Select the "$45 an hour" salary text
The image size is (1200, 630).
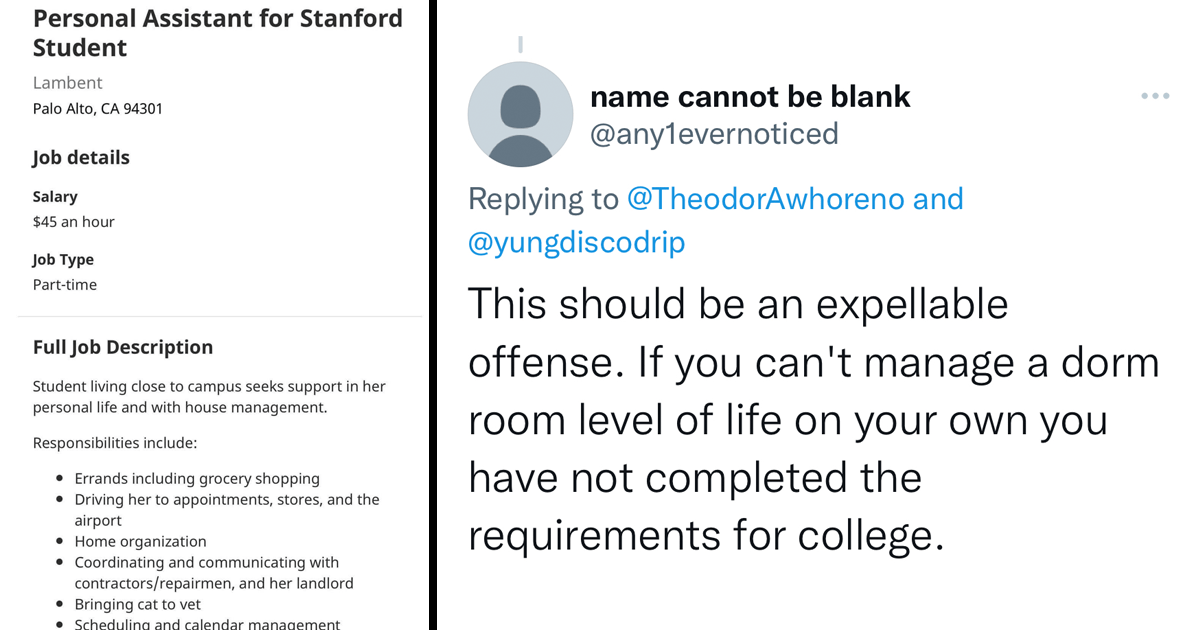(74, 222)
